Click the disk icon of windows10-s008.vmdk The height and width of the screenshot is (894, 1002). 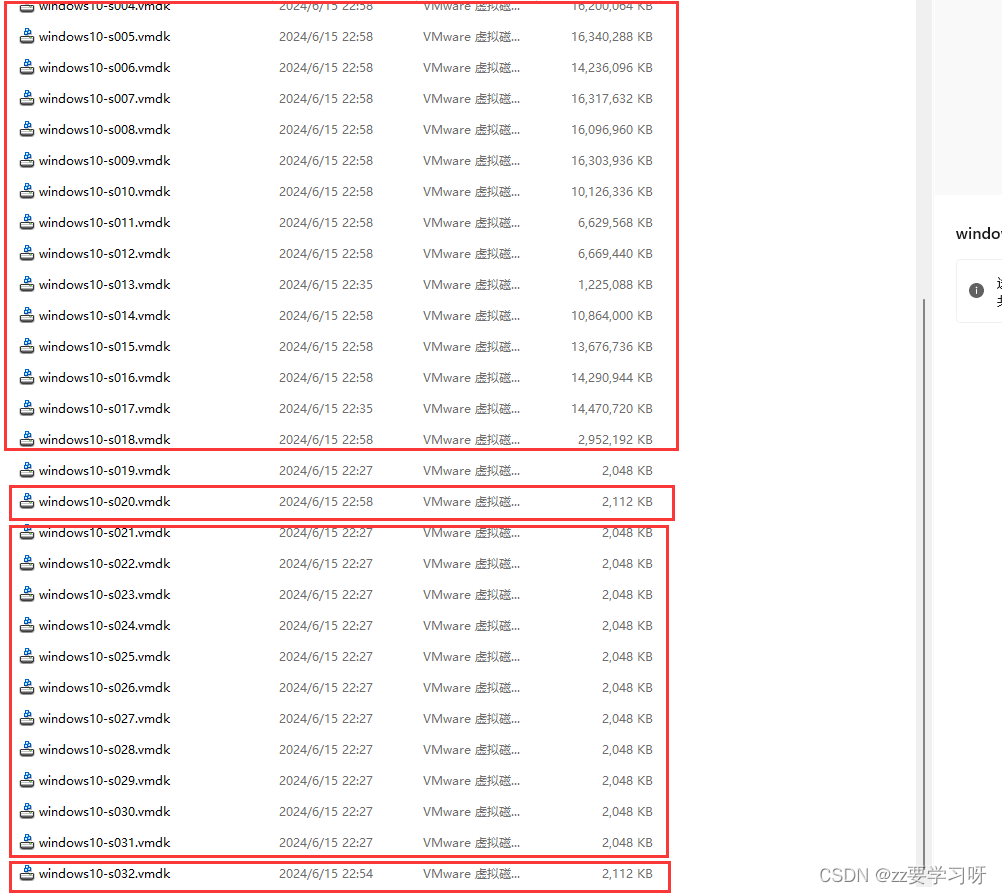click(x=27, y=129)
